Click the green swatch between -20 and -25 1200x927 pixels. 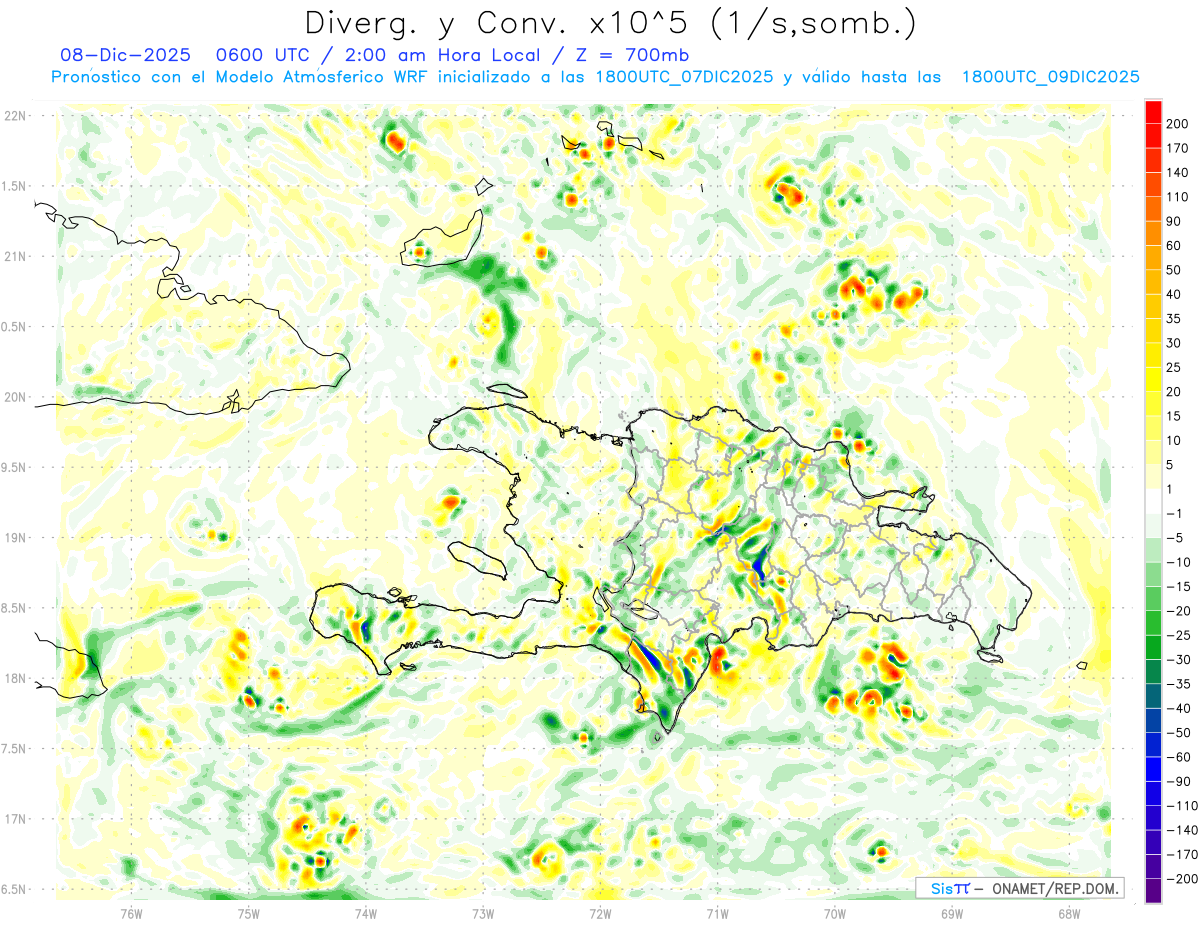pyautogui.click(x=1153, y=623)
